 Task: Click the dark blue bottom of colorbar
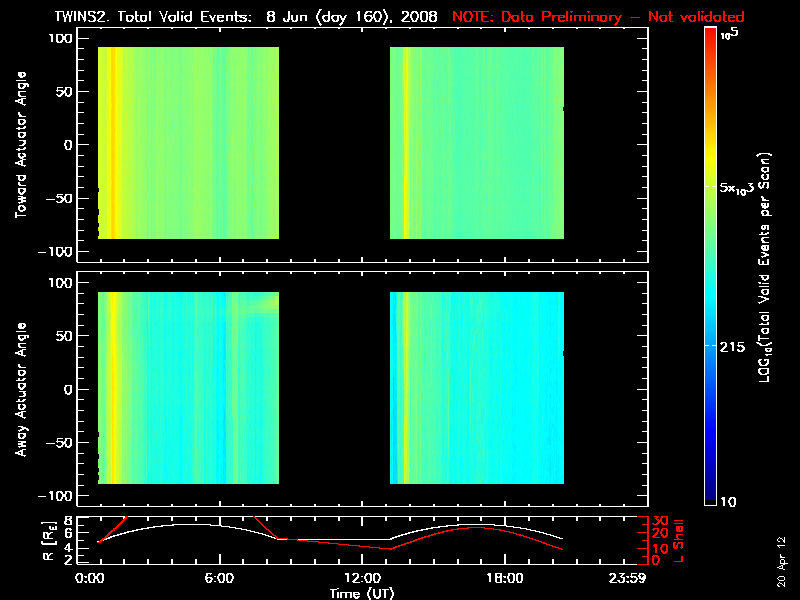709,495
